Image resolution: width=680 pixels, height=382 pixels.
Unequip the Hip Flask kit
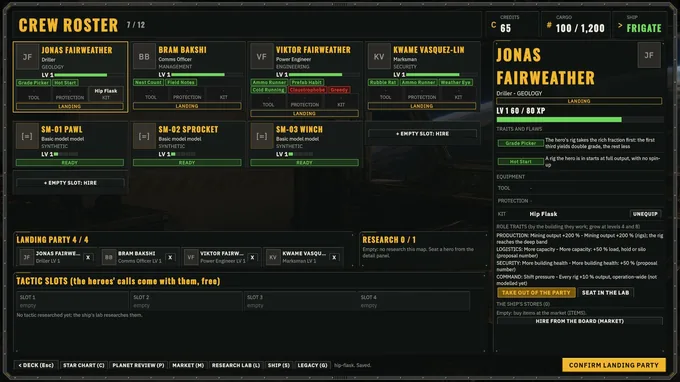click(645, 214)
